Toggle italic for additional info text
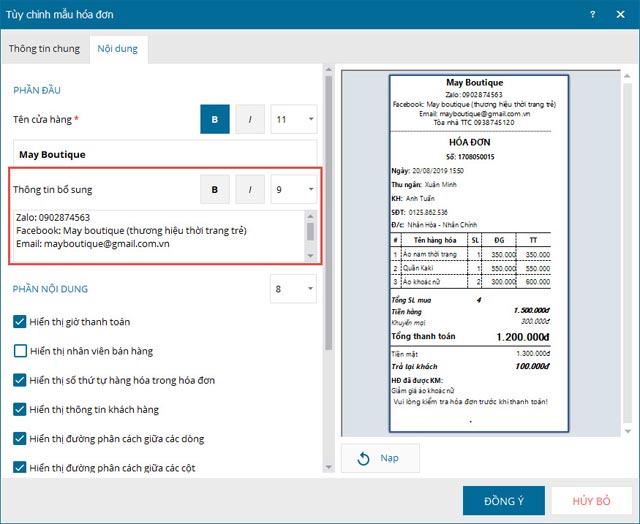This screenshot has height=524, width=640. [x=250, y=189]
